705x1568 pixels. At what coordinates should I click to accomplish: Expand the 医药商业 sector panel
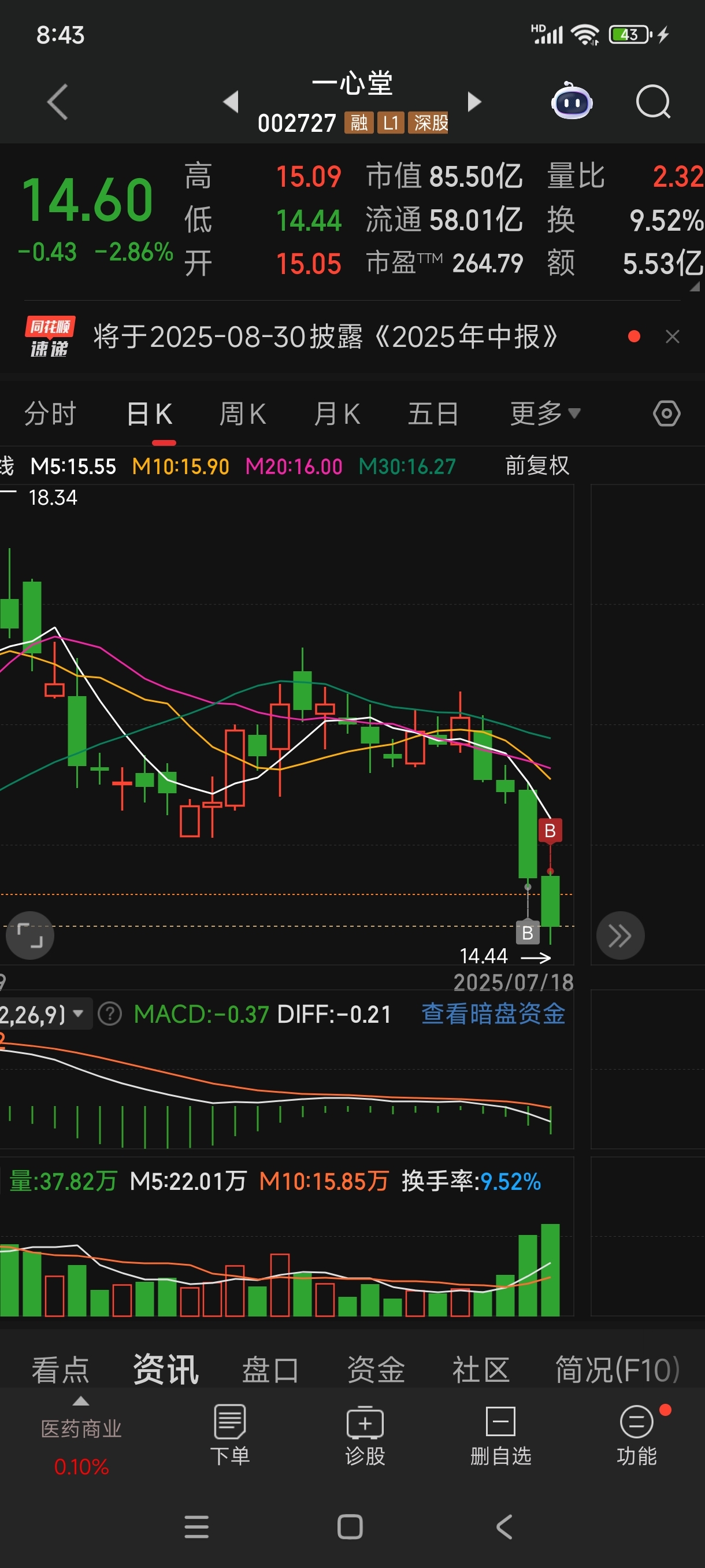point(81,1438)
